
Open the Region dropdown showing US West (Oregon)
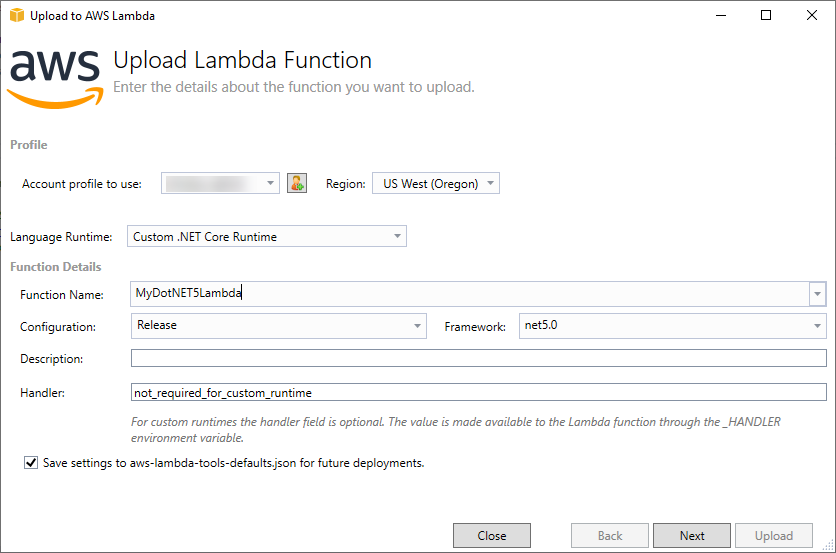coord(436,183)
